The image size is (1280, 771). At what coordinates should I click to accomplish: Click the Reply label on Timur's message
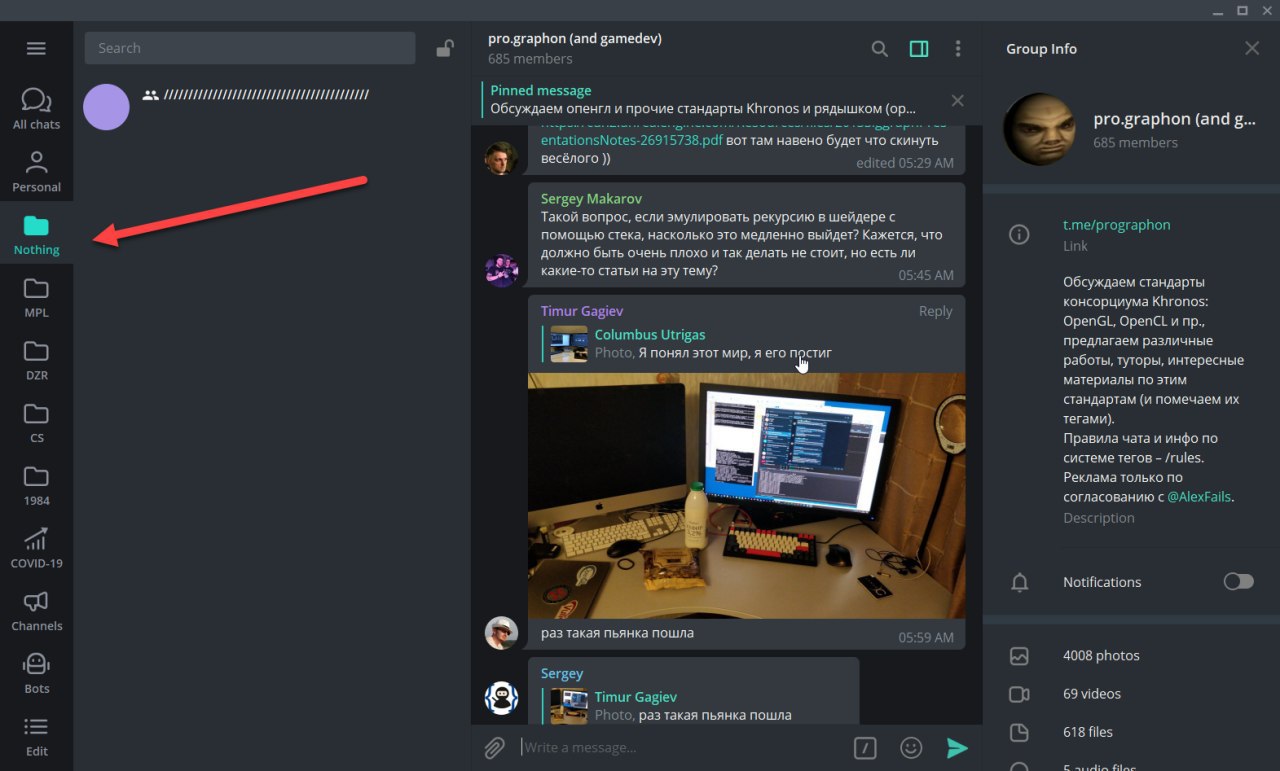pyautogui.click(x=935, y=311)
